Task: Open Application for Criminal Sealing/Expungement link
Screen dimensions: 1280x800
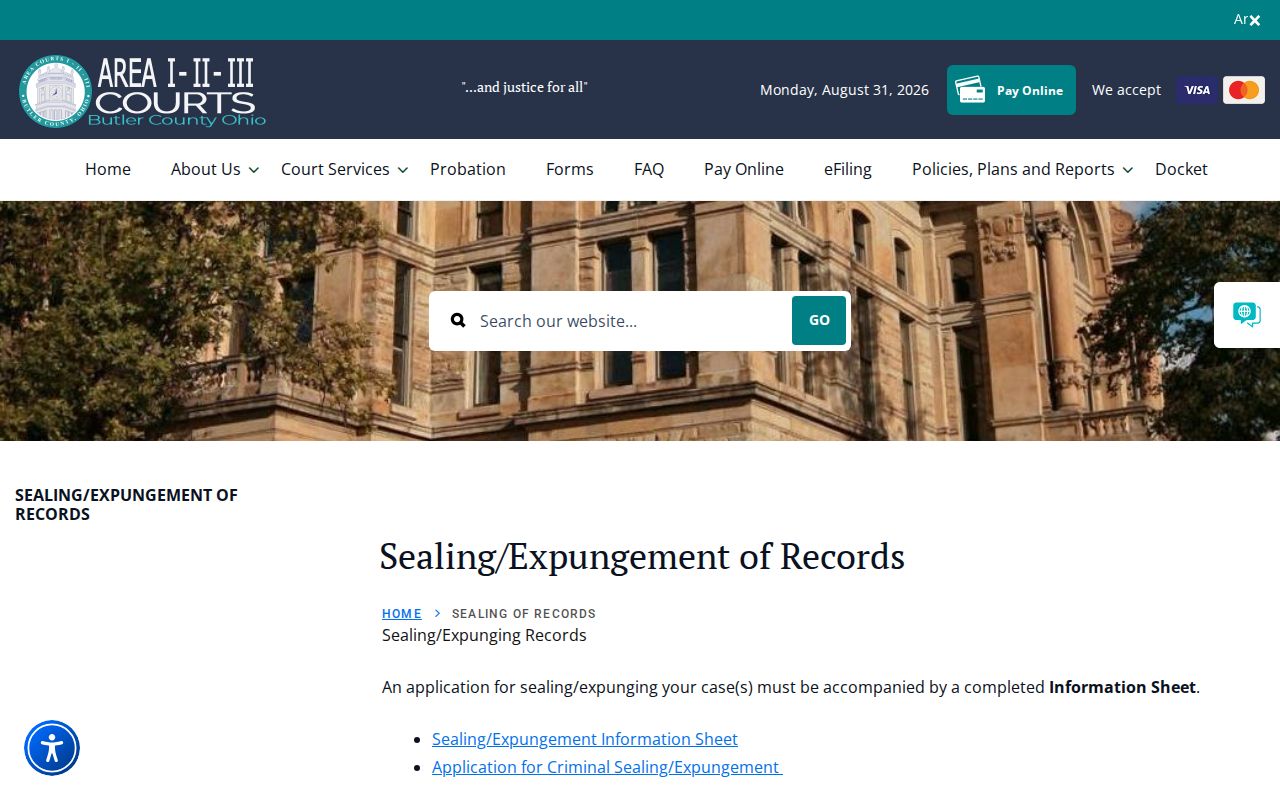Action: (607, 767)
